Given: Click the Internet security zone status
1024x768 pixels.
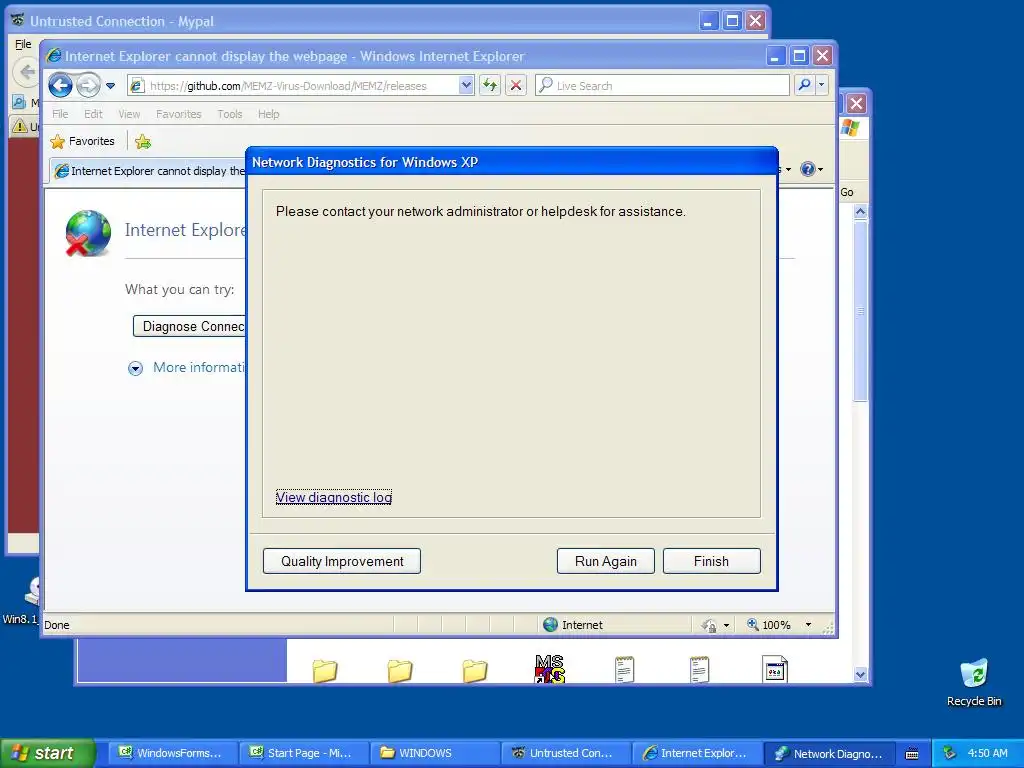Looking at the screenshot, I should tap(573, 625).
